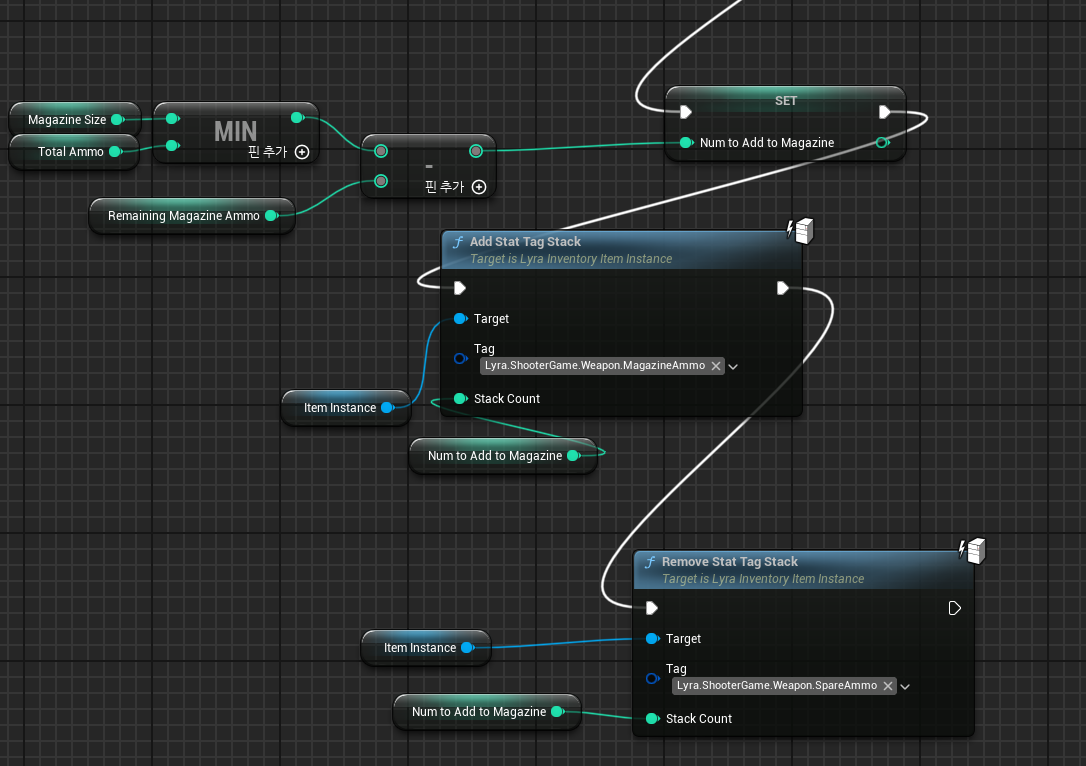Viewport: 1086px width, 766px height.
Task: Click the 핀 추가 label on MIN node
Action: pyautogui.click(x=267, y=152)
